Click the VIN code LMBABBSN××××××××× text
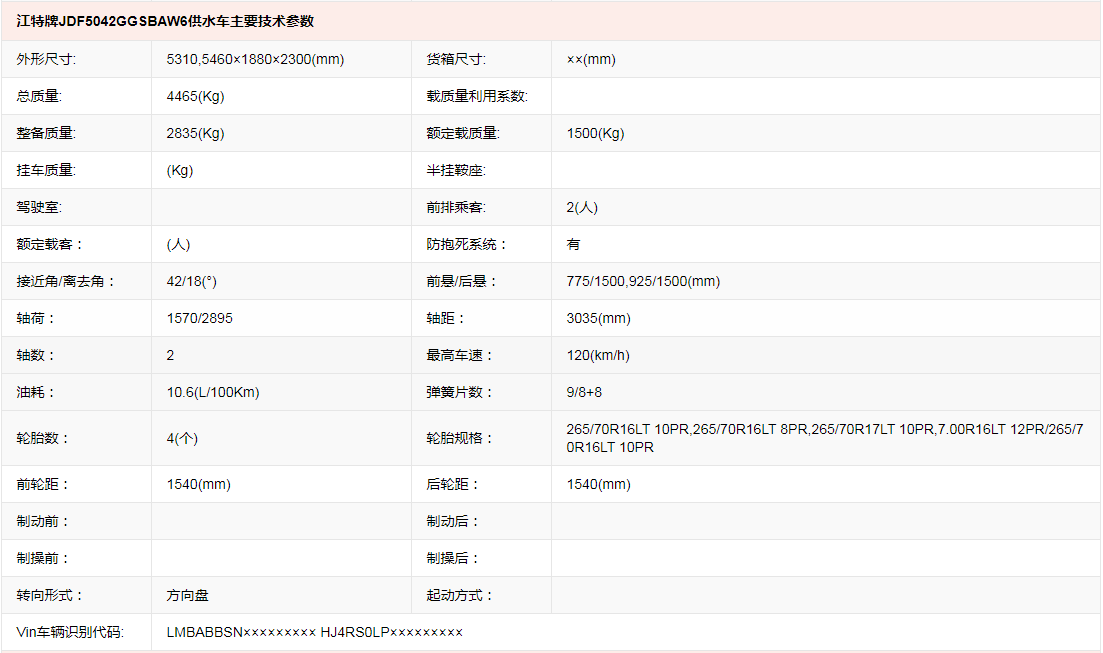Screen dimensions: 1103x653 coord(241,632)
